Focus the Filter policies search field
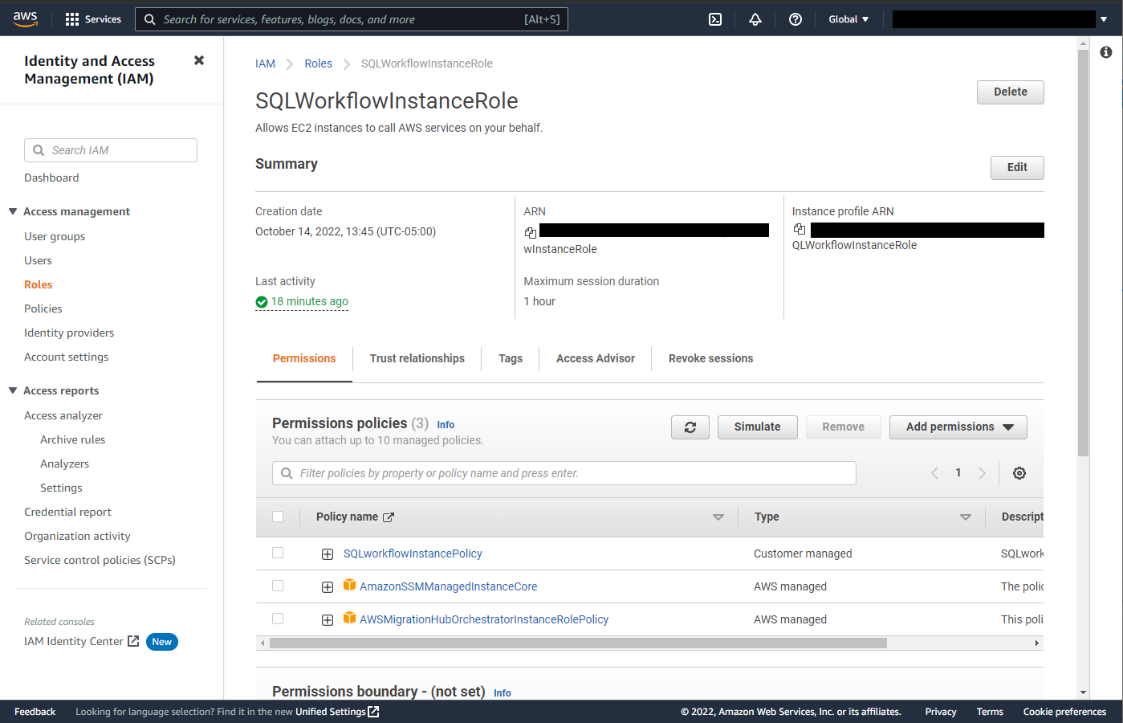Screen dimensions: 1123x723 564,473
